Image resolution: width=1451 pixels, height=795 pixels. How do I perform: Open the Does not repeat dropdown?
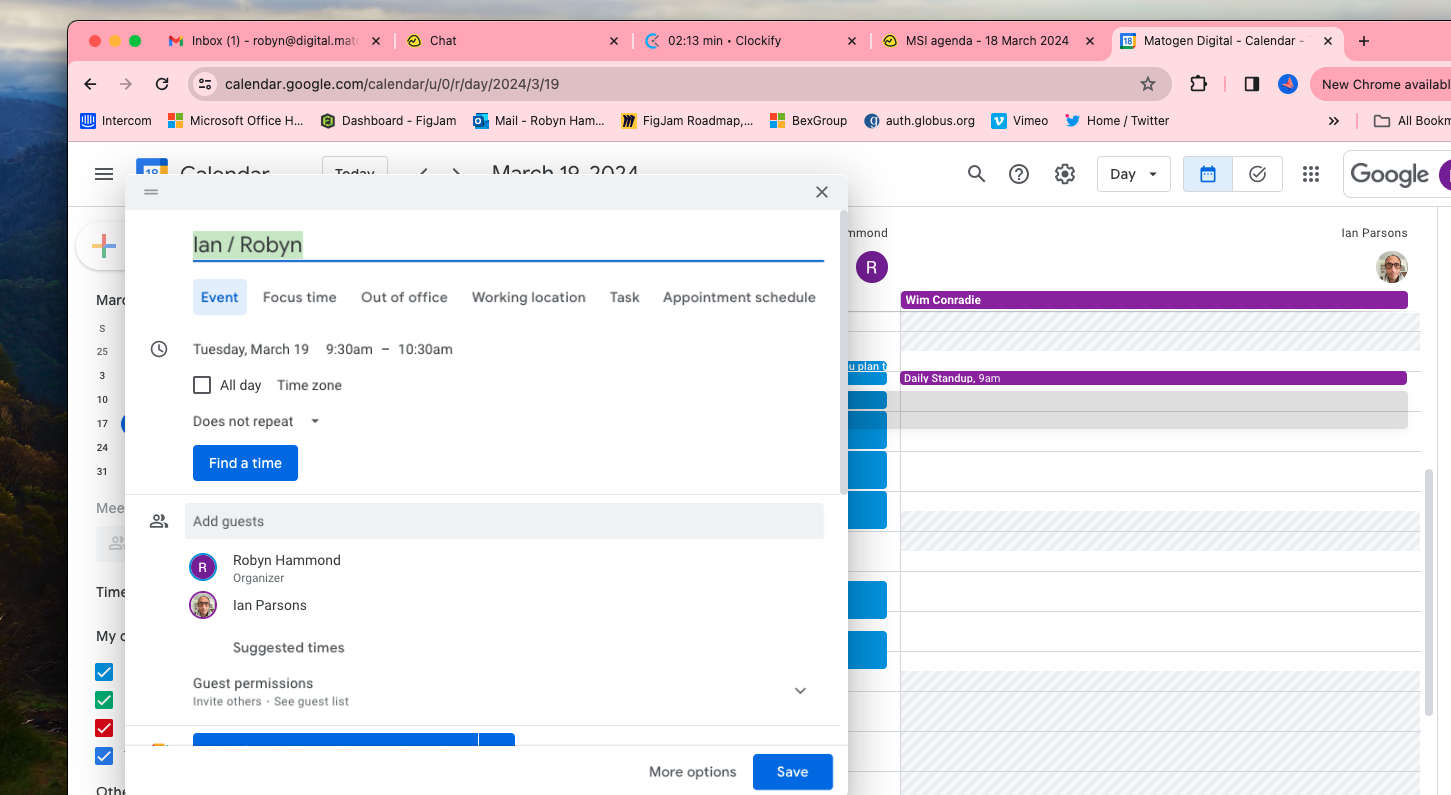tap(256, 421)
